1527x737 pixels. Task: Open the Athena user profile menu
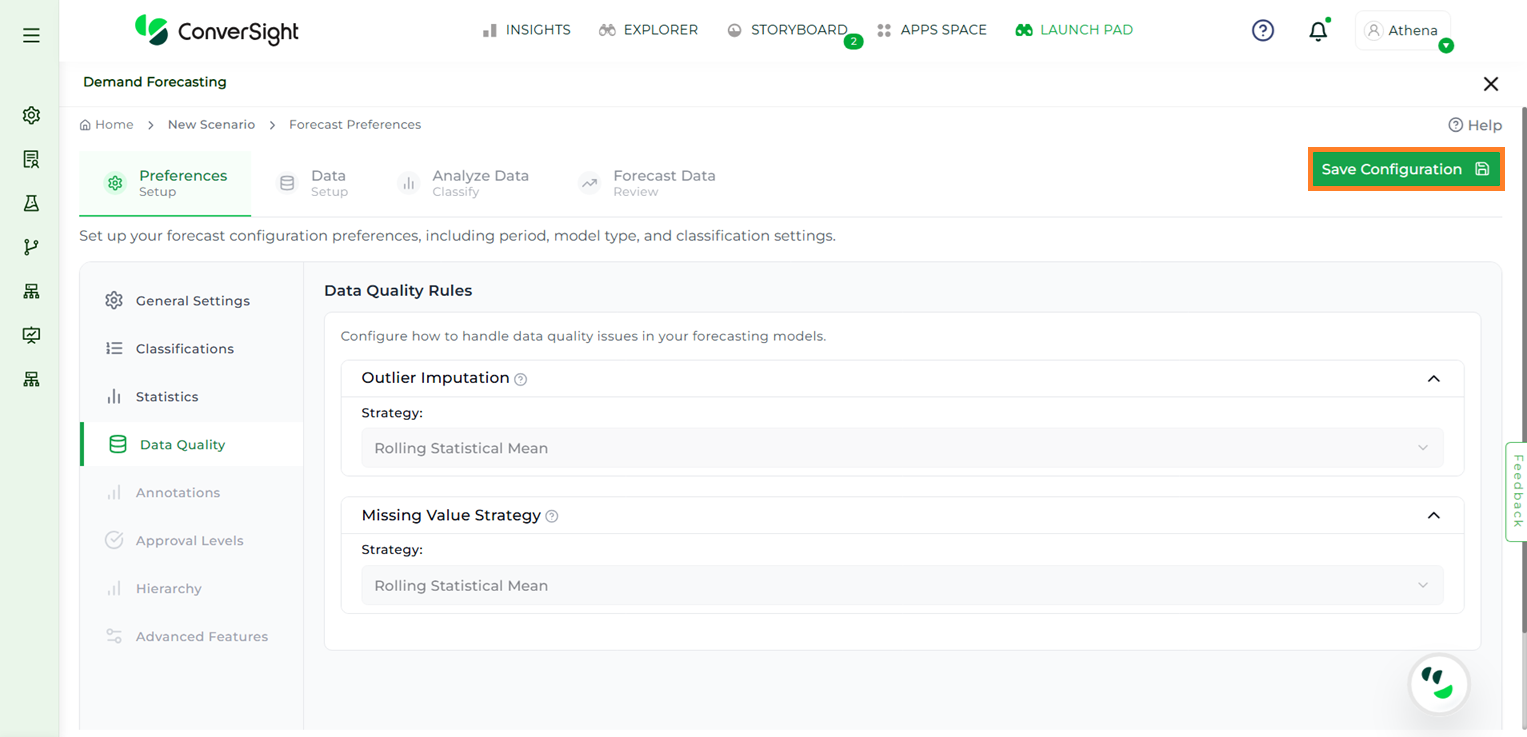point(1402,31)
